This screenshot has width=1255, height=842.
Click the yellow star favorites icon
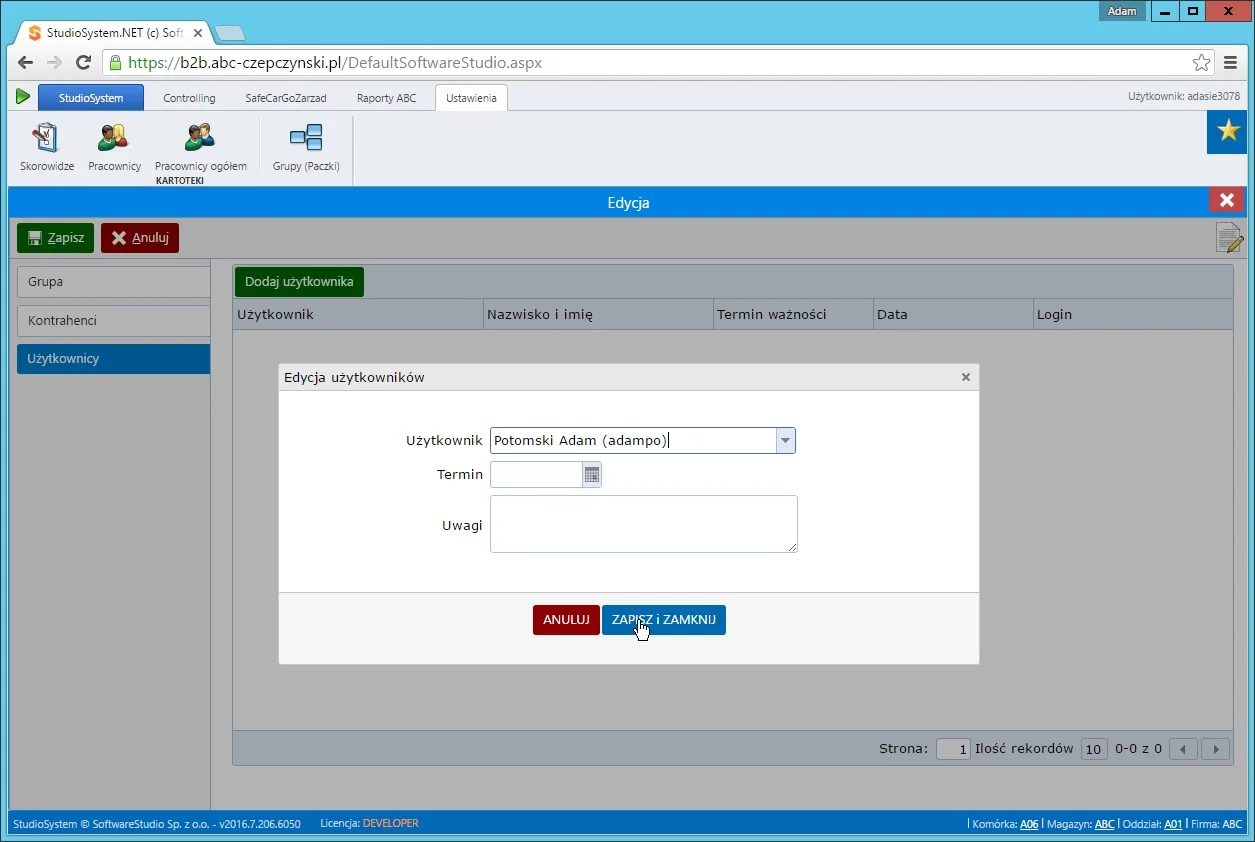[x=1226, y=133]
